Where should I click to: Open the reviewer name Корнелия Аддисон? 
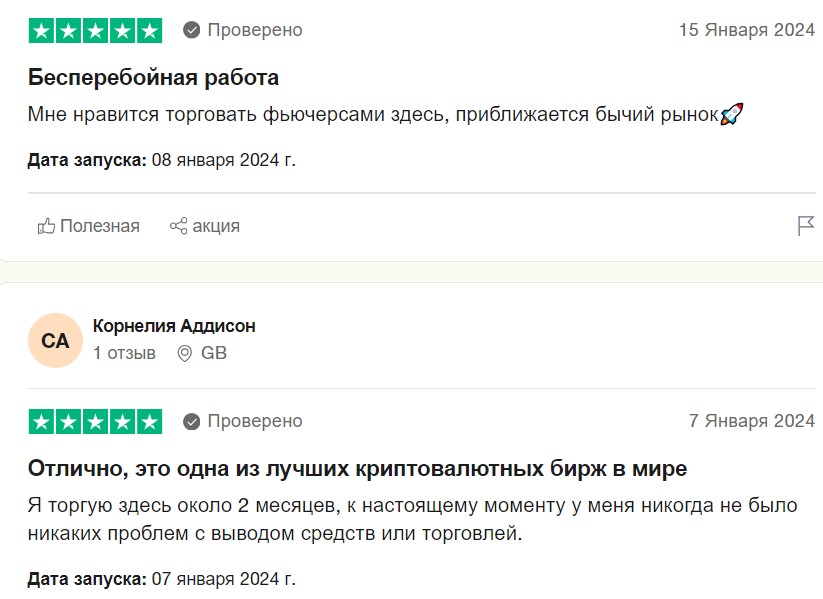(174, 326)
